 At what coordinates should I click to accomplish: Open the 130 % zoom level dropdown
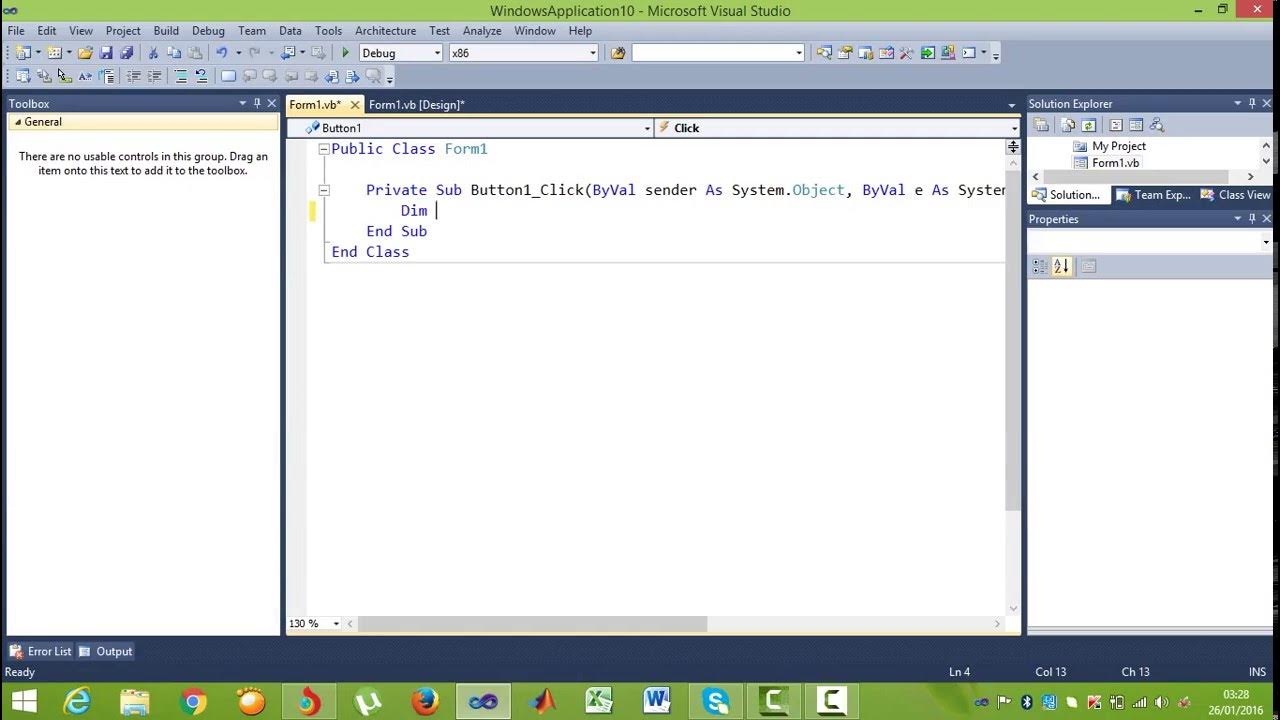click(336, 623)
